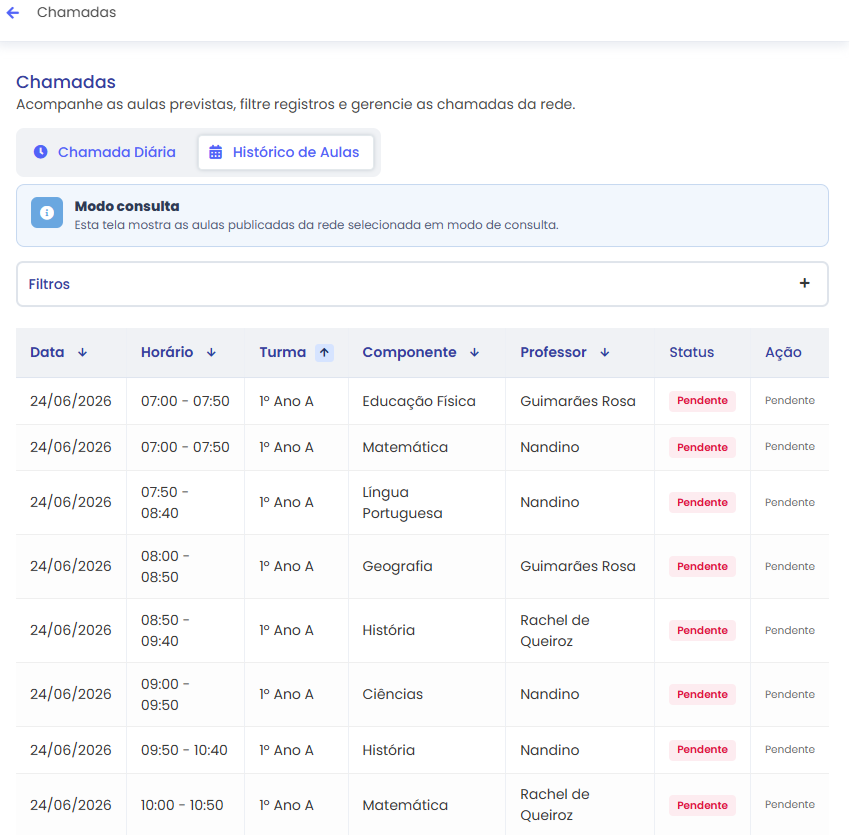Click Pendente status badge for Língua Portuguesa

(702, 503)
